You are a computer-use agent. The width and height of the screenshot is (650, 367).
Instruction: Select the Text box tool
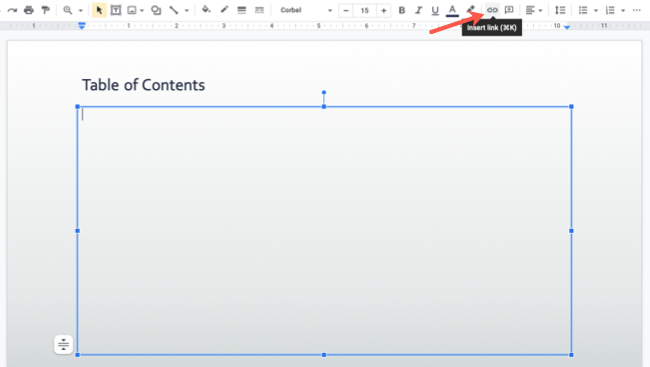pyautogui.click(x=116, y=10)
